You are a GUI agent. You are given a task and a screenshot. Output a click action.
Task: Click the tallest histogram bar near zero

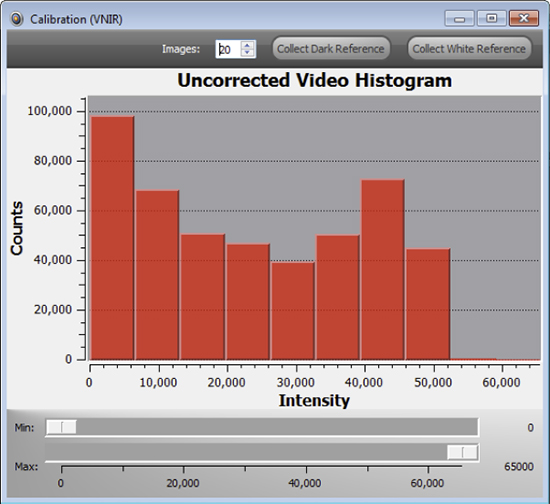pyautogui.click(x=112, y=238)
